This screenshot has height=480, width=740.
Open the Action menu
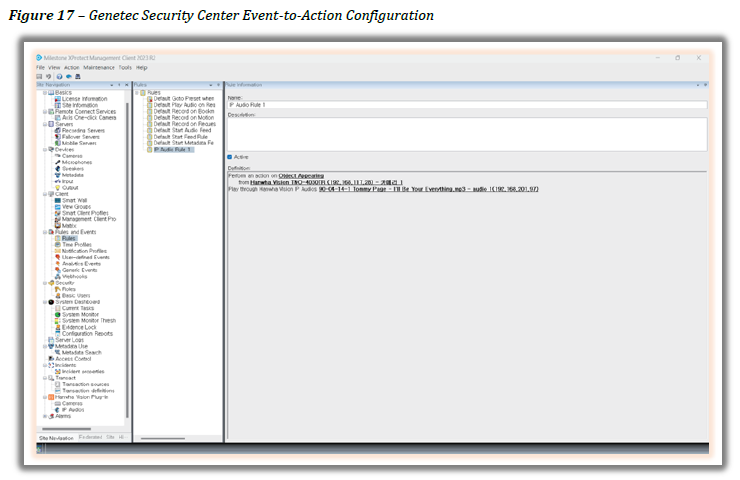(72, 67)
